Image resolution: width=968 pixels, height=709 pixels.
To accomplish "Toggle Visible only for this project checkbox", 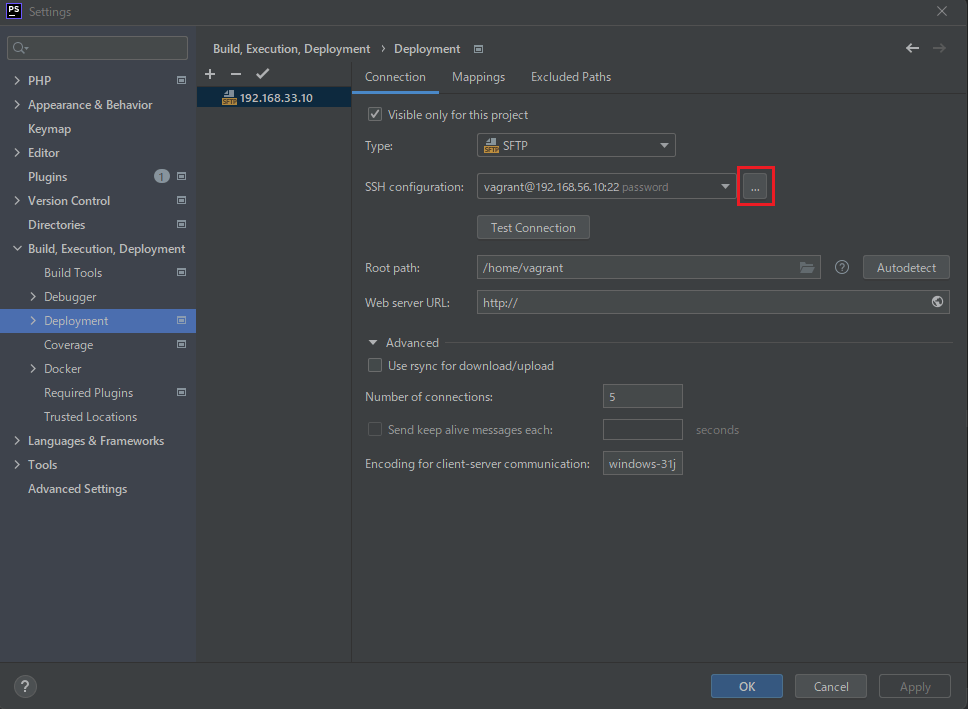I will 375,115.
